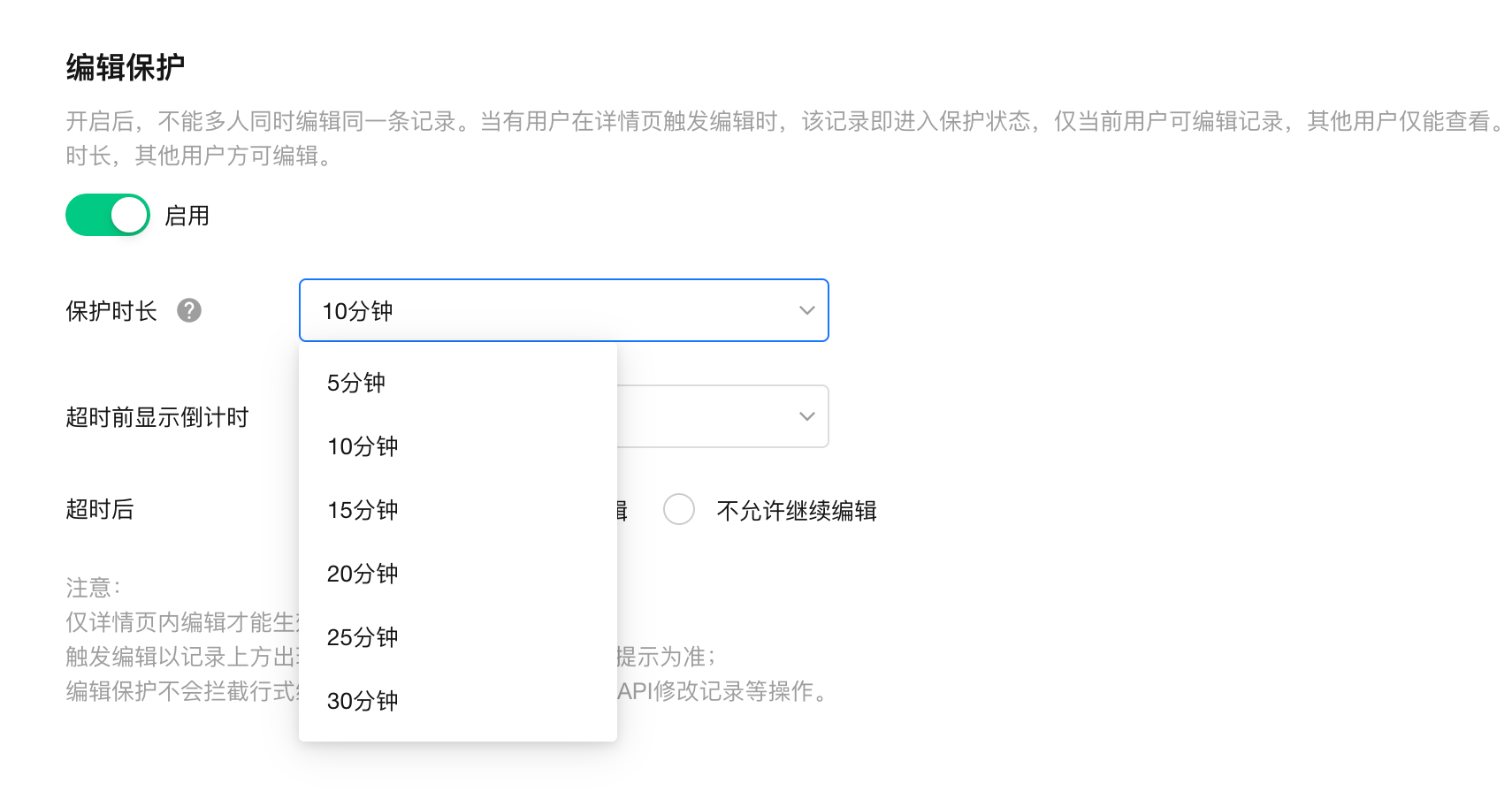Click the 超时前显示倒计时 label
Viewport: 1512px width, 799px height.
pos(157,417)
